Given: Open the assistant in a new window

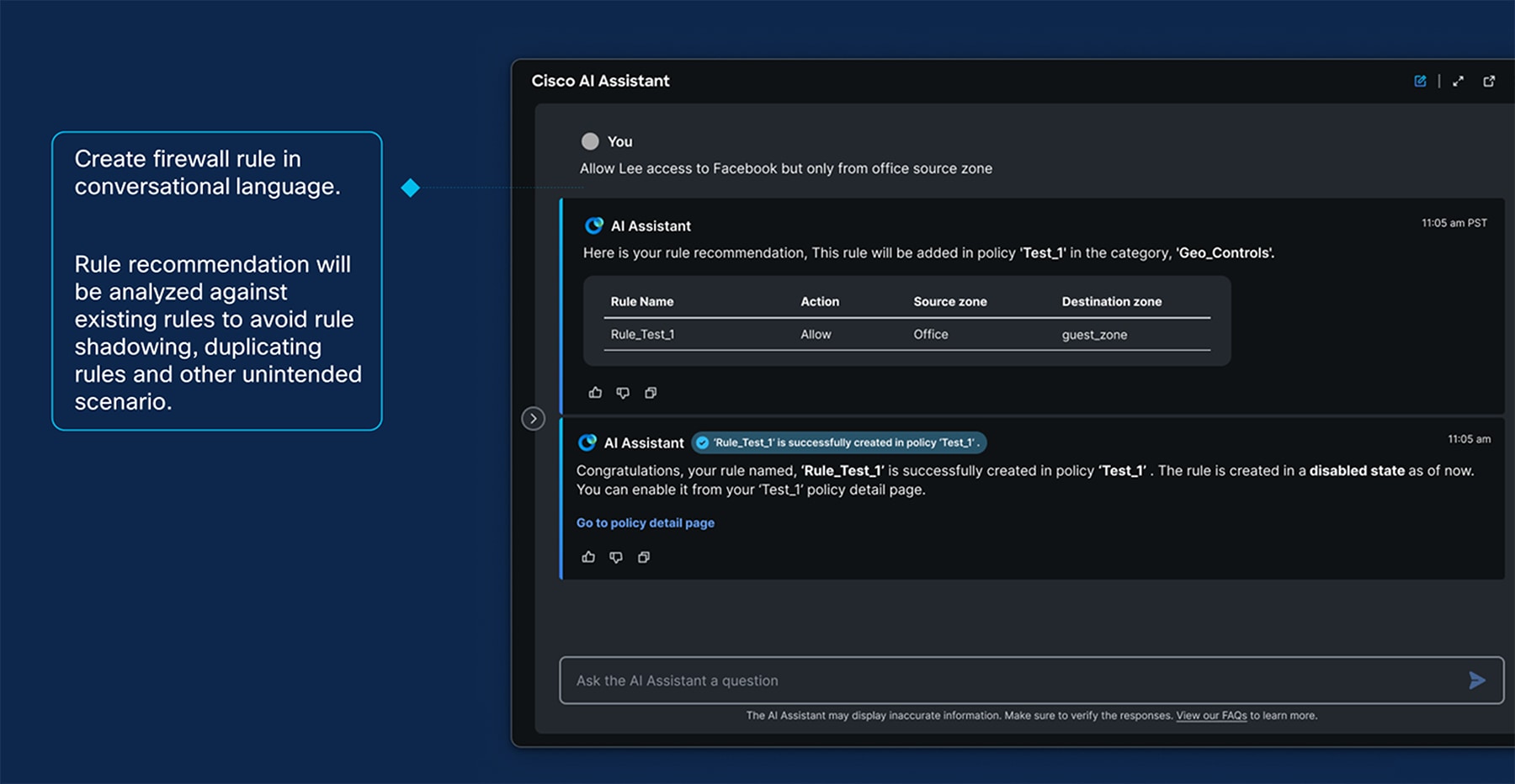Looking at the screenshot, I should [1490, 81].
